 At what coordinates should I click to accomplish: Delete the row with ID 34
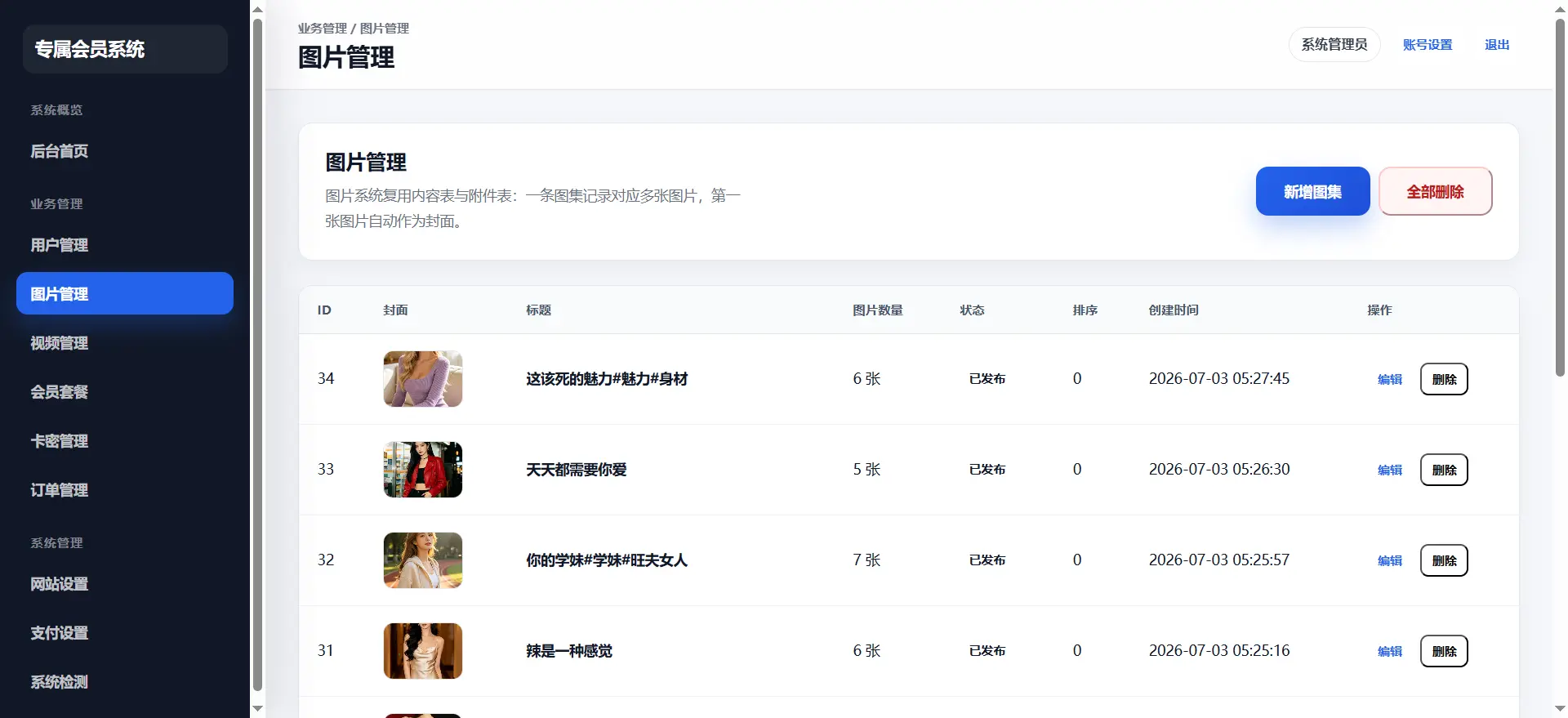1444,379
